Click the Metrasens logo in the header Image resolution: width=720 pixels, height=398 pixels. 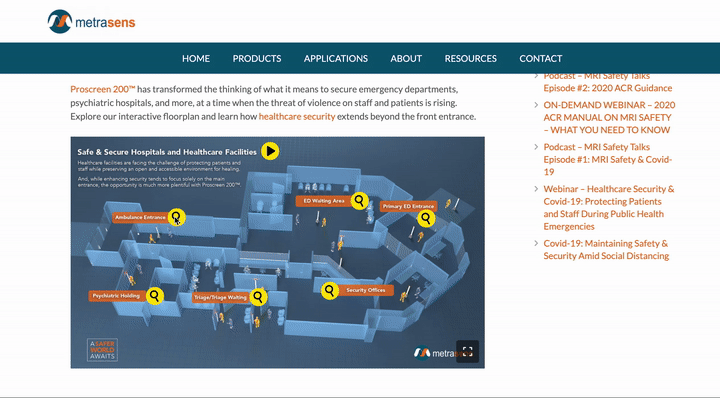91,22
